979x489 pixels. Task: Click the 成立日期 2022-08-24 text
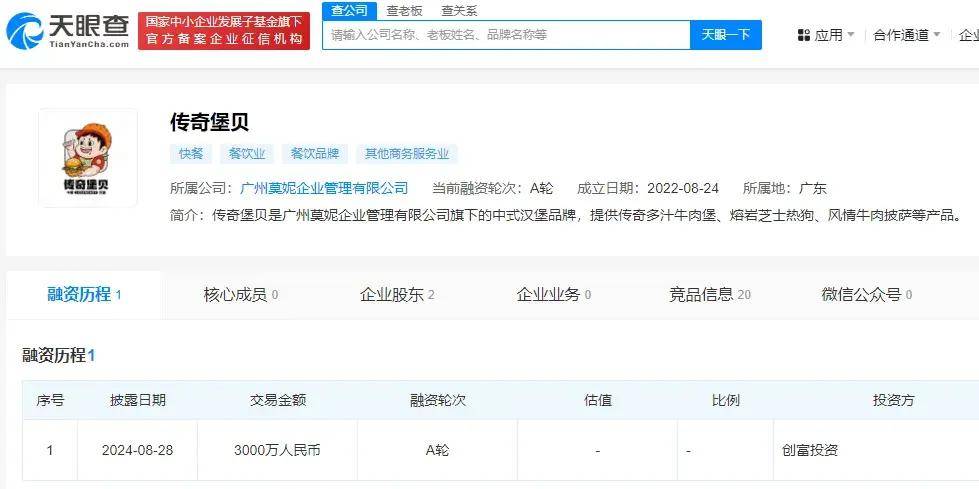coord(648,188)
